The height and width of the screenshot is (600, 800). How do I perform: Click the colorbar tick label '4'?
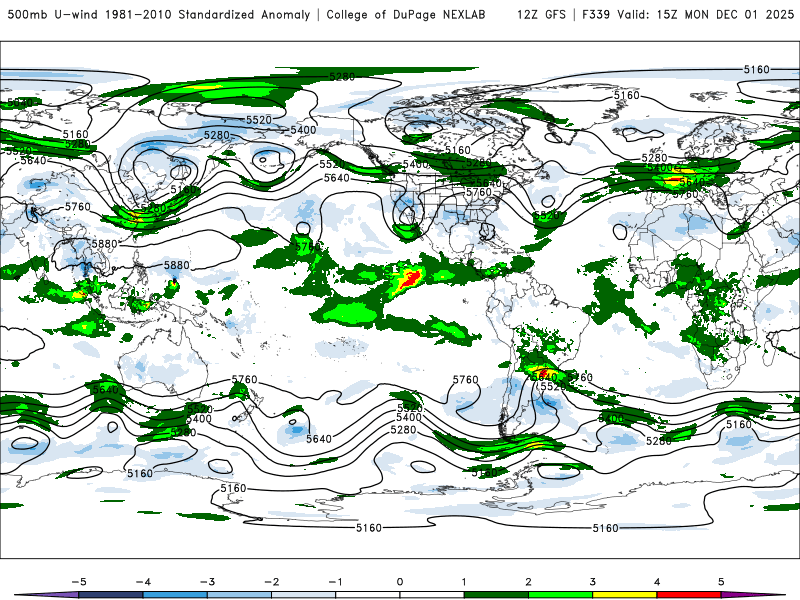[x=657, y=582]
